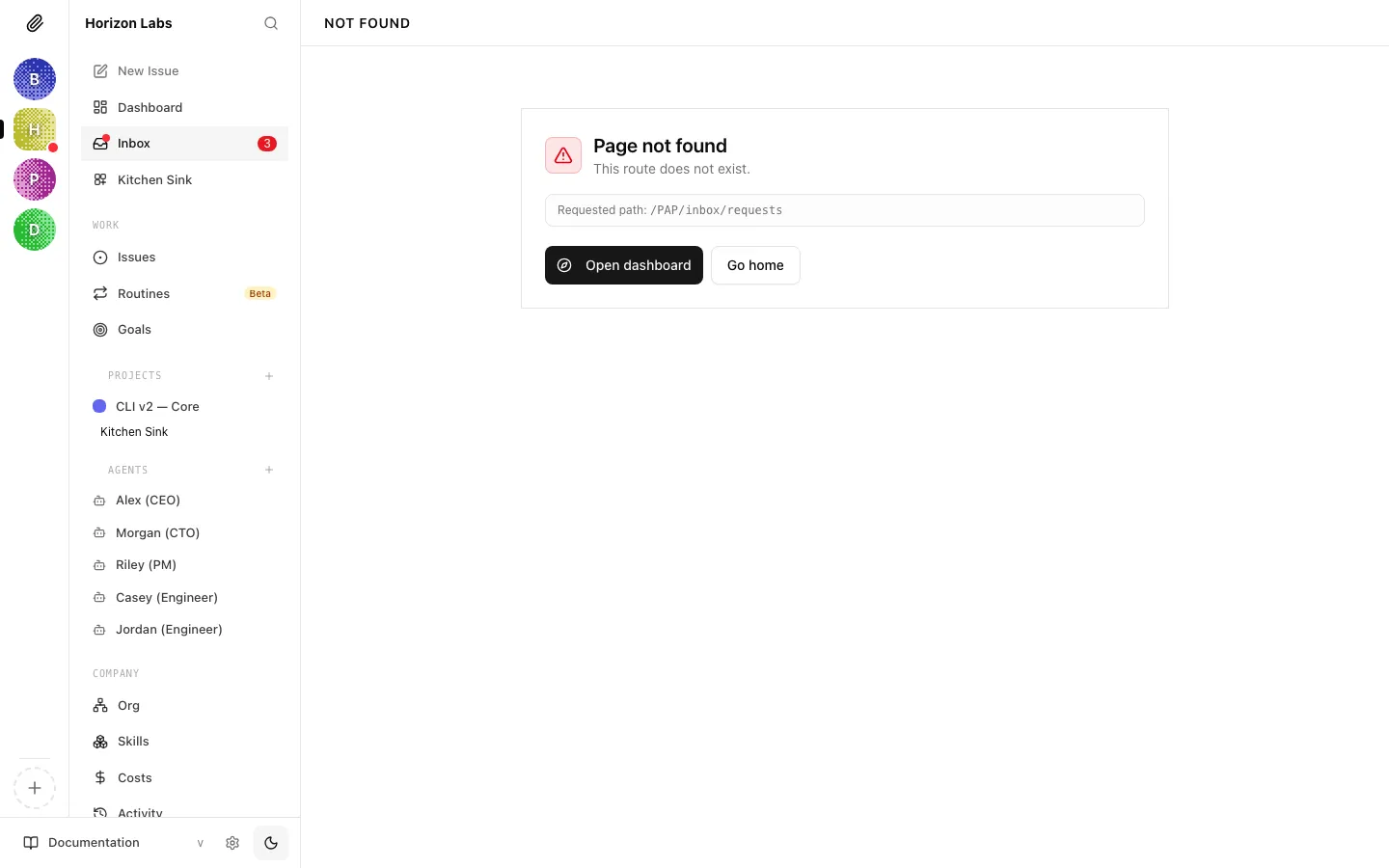Viewport: 1389px width, 868px height.
Task: Open the Costs page
Action: point(184,777)
